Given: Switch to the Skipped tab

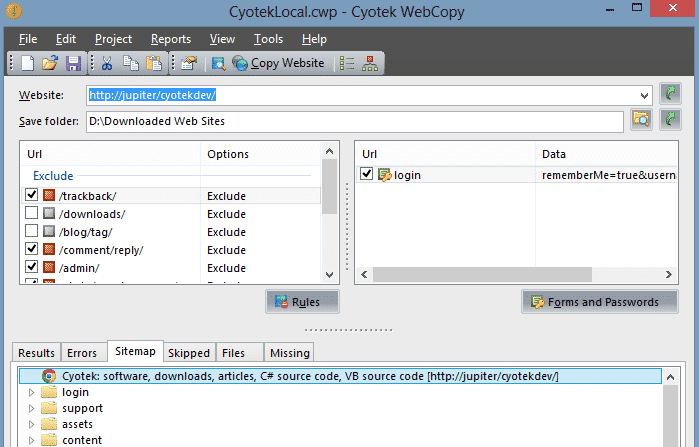Looking at the screenshot, I should [x=189, y=353].
